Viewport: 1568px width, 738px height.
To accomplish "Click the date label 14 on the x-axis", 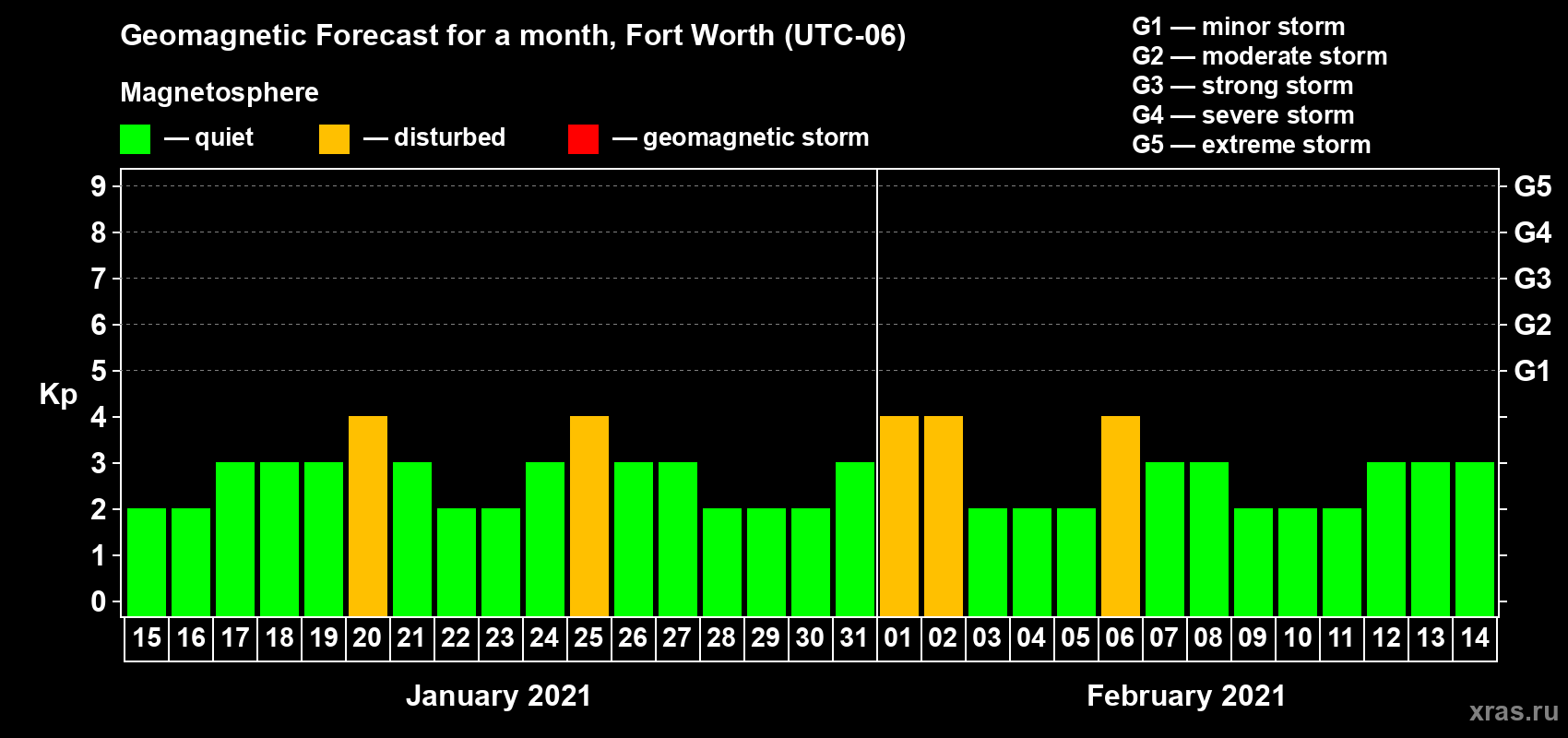I will click(x=1475, y=638).
